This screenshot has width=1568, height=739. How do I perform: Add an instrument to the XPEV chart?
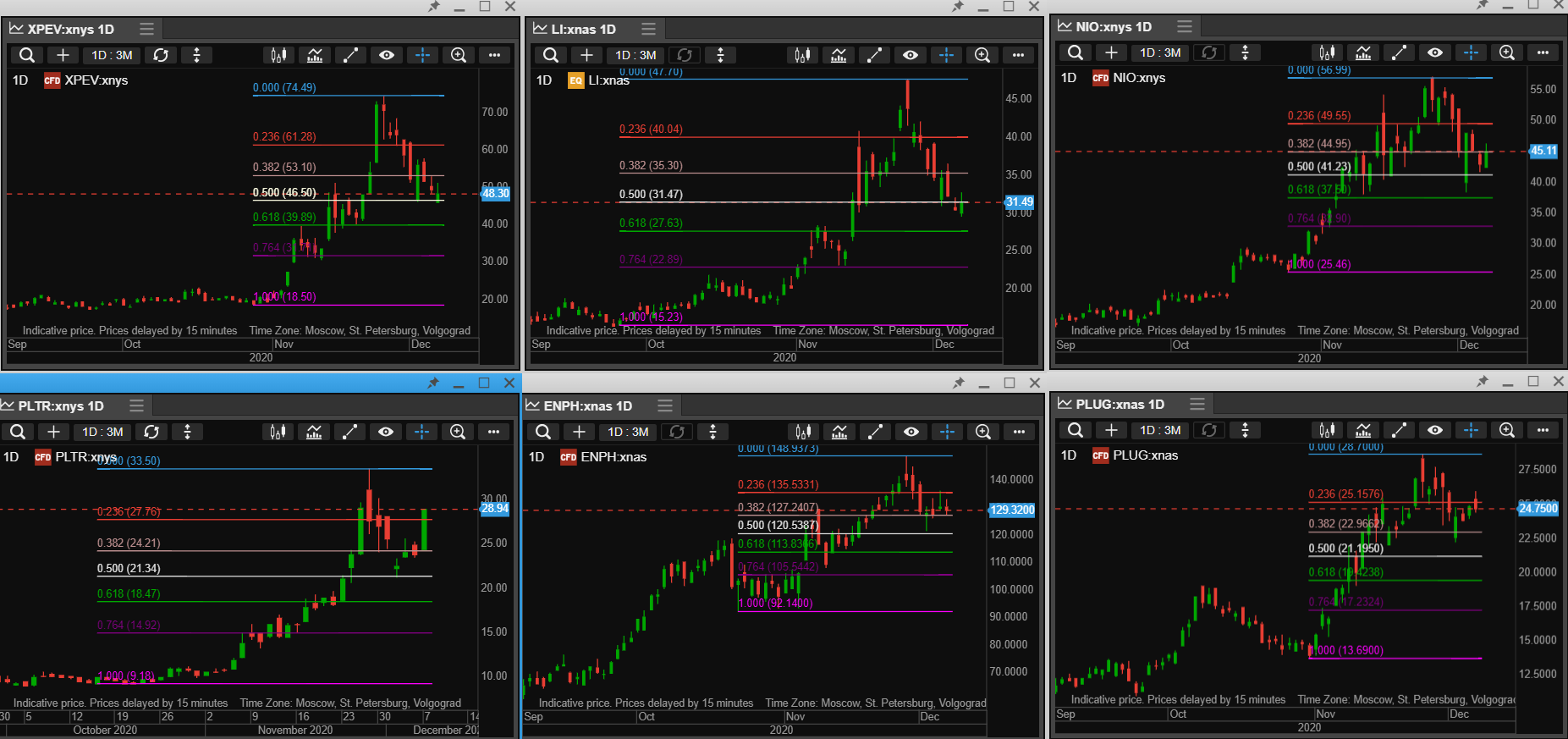click(x=63, y=55)
